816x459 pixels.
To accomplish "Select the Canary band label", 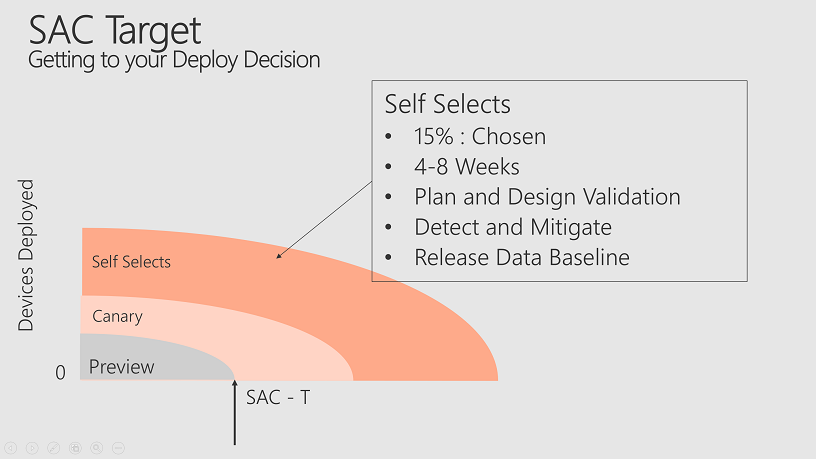I will coord(117,316).
